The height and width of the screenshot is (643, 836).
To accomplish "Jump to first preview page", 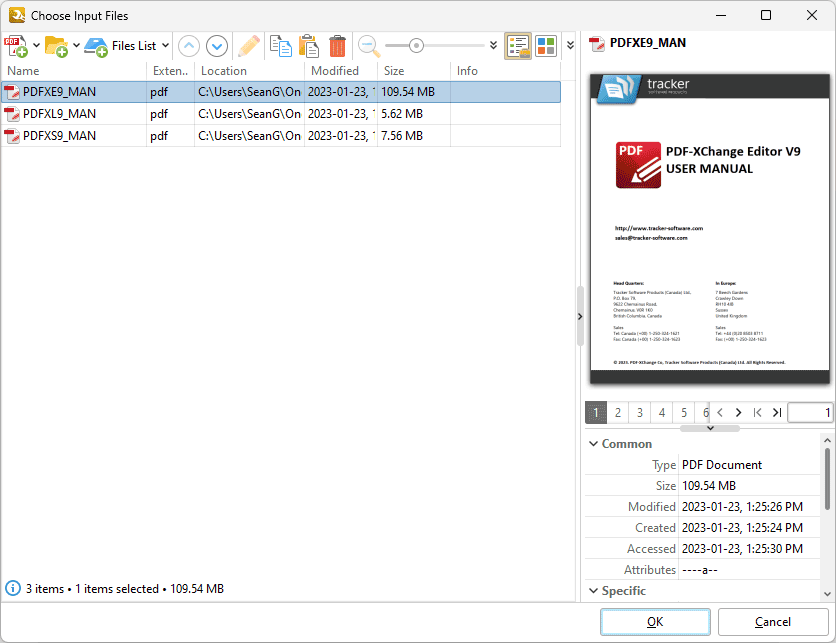I will [757, 413].
